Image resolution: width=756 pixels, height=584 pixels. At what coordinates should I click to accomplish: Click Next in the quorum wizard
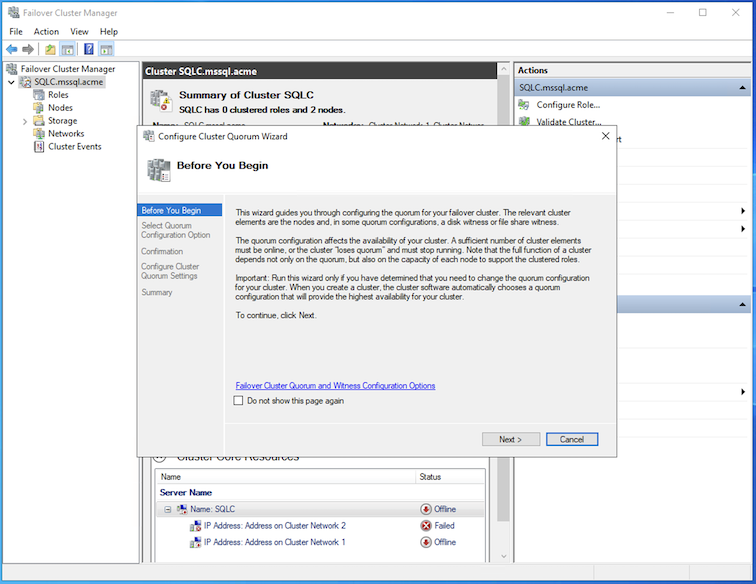511,439
